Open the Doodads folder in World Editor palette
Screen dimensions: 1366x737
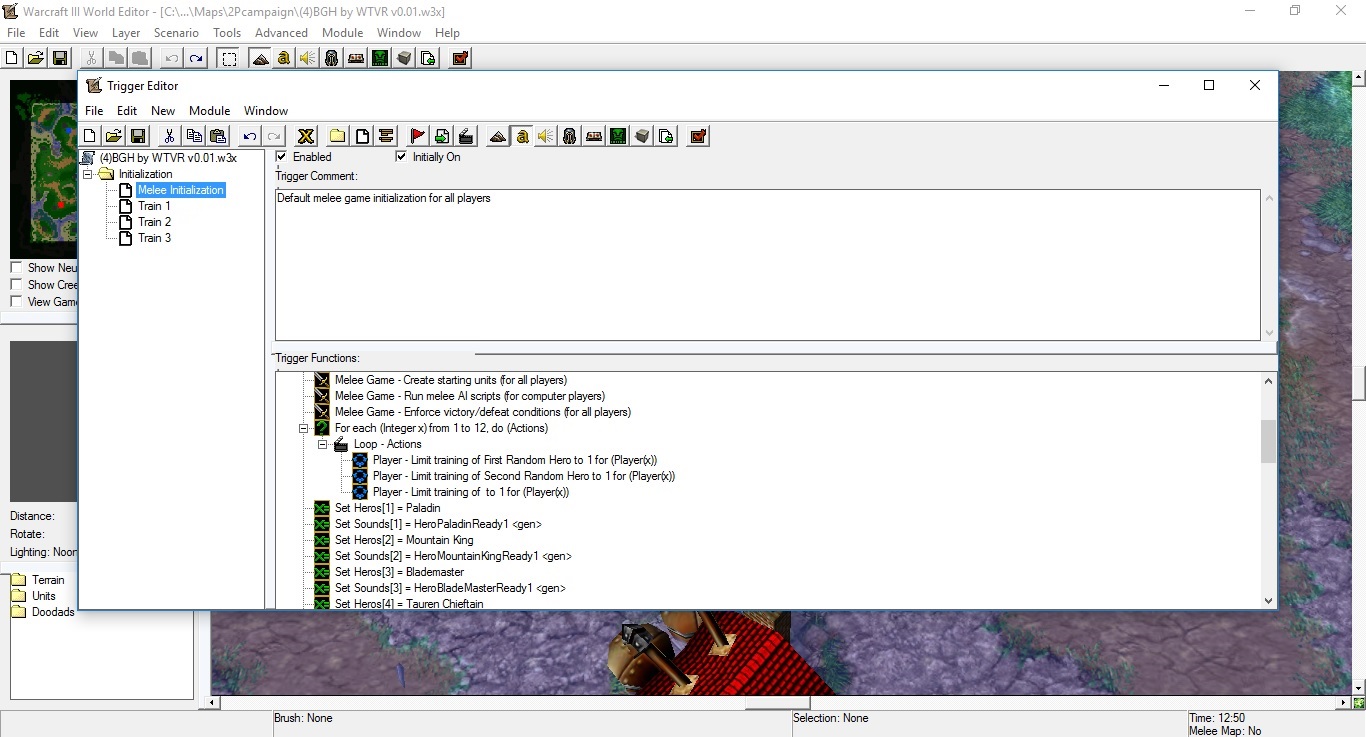coord(53,612)
